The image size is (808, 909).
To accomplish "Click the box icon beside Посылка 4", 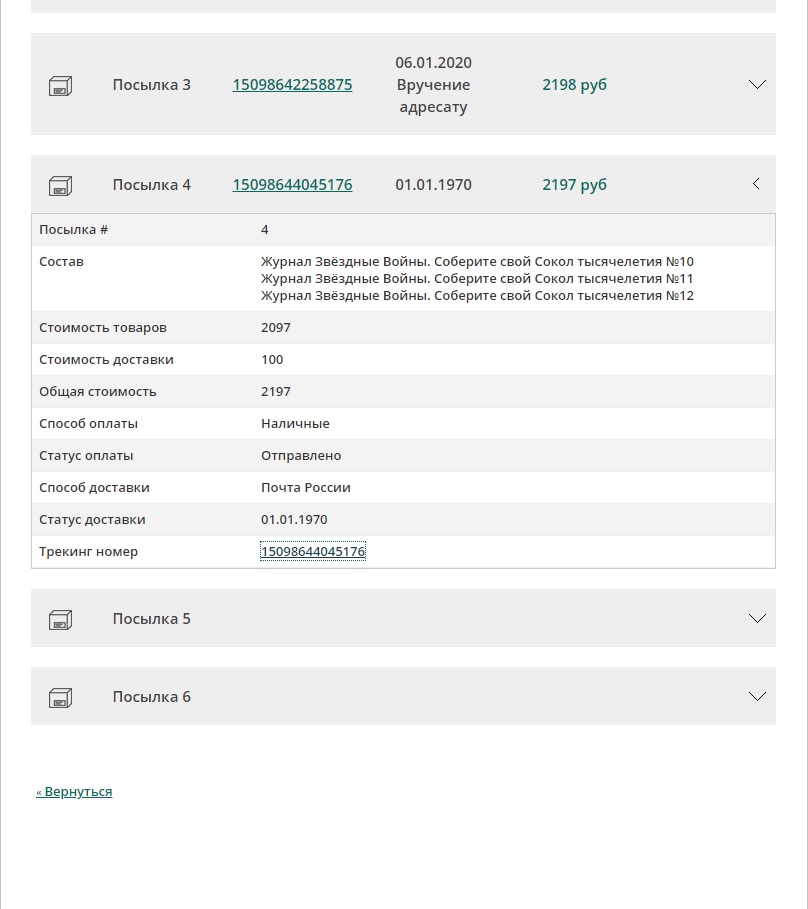I will click(60, 186).
